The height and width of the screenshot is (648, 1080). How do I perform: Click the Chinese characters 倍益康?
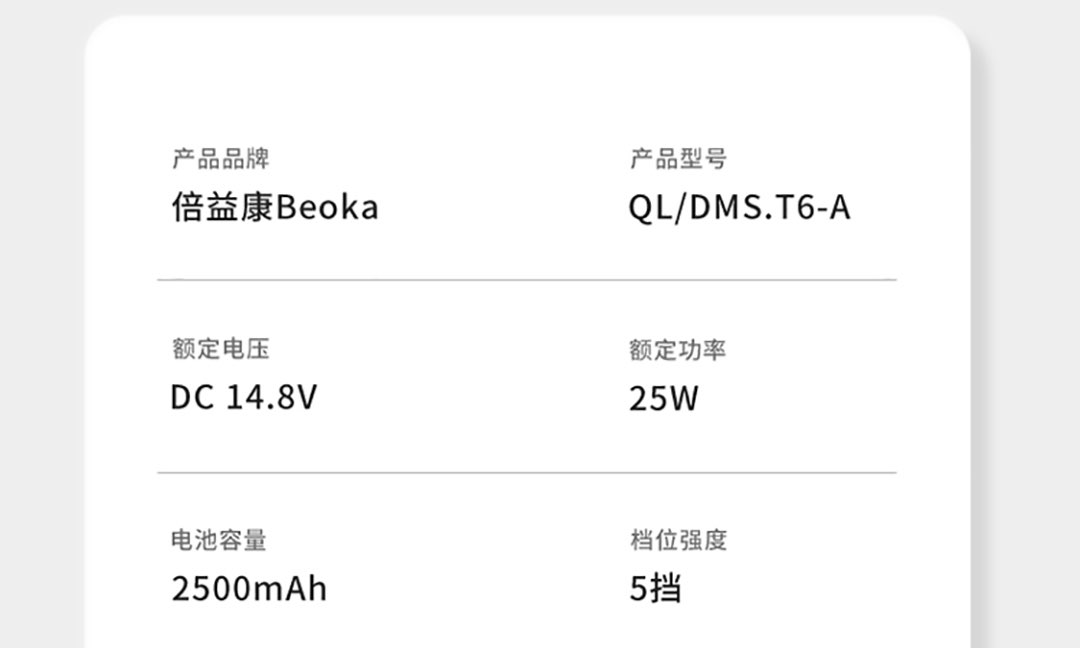223,207
